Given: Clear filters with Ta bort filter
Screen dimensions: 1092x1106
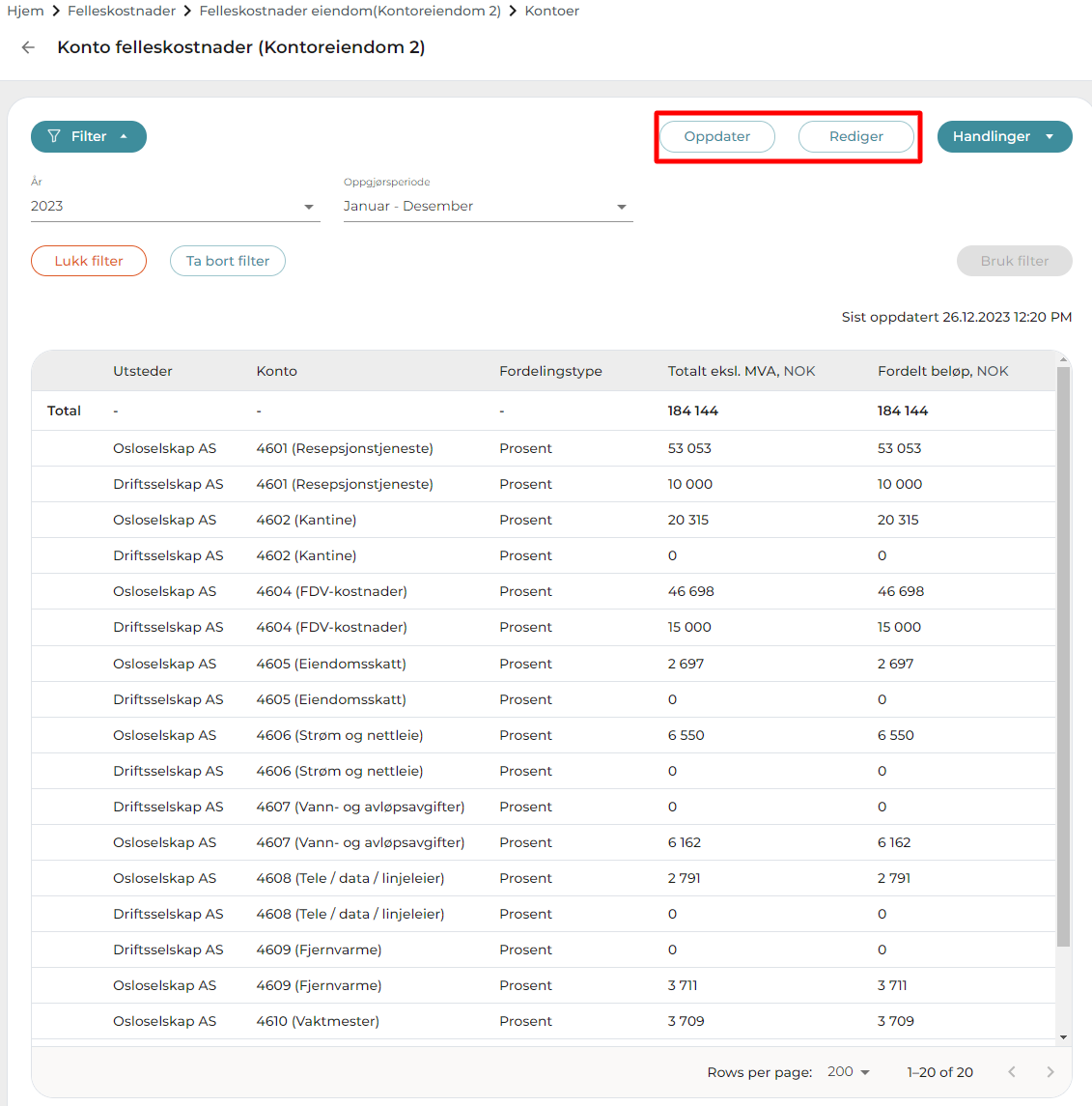Looking at the screenshot, I should point(228,261).
